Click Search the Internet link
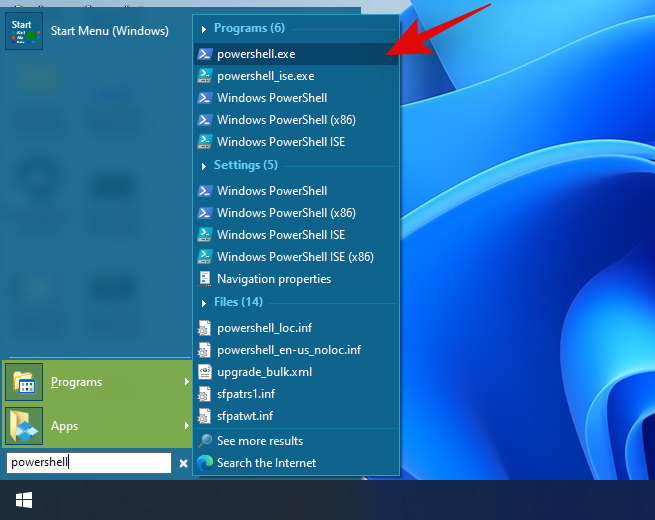Screen dimensions: 655x520 [x=266, y=463]
